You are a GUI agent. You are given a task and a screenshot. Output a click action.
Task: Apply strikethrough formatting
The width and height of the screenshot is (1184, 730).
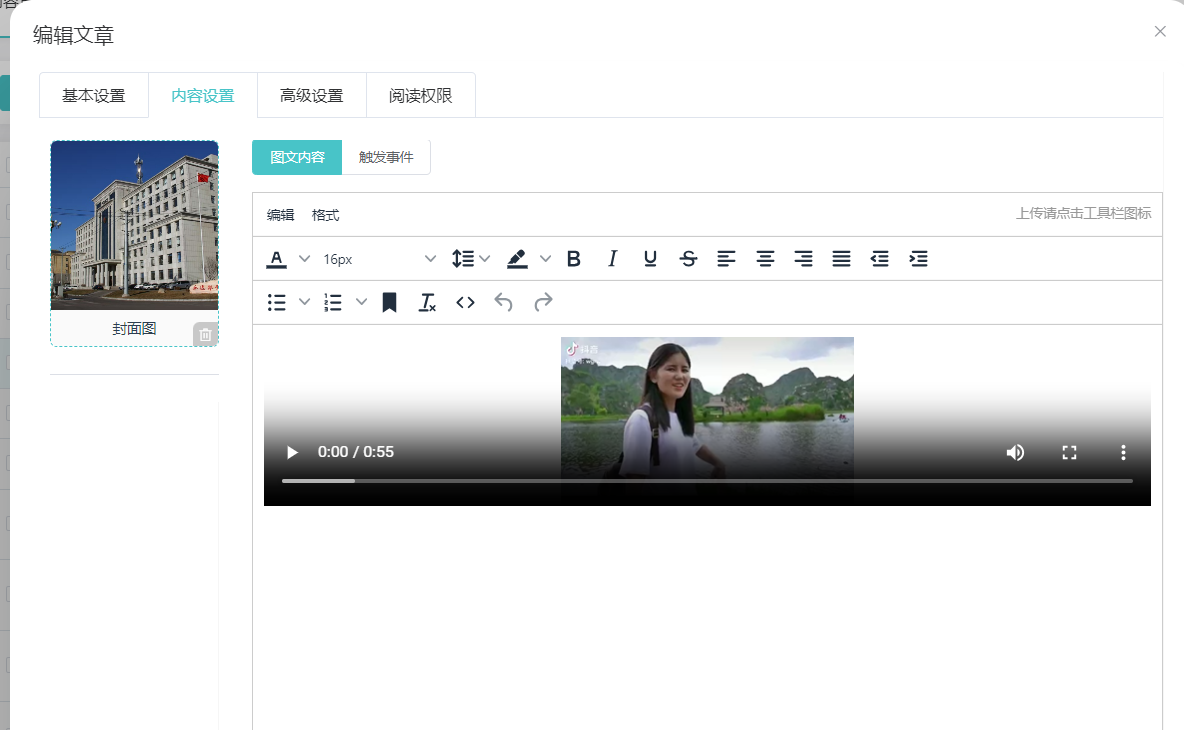click(688, 258)
